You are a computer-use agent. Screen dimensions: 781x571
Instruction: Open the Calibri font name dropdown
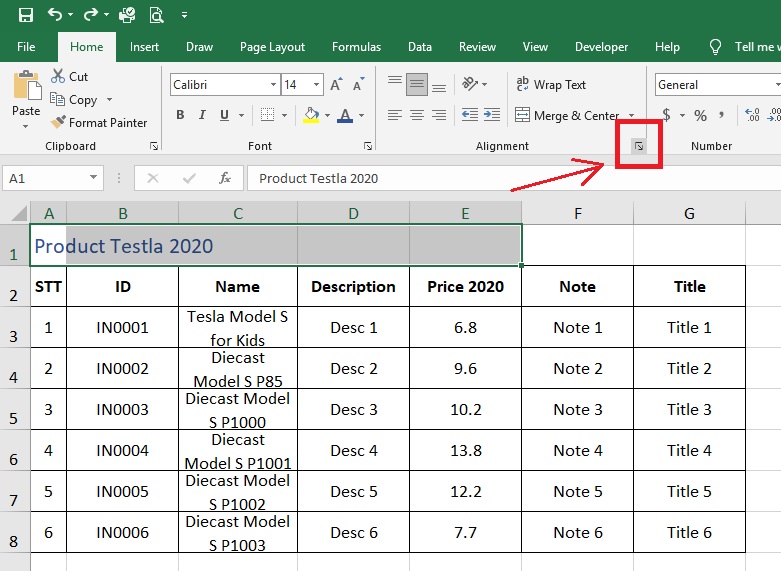273,85
